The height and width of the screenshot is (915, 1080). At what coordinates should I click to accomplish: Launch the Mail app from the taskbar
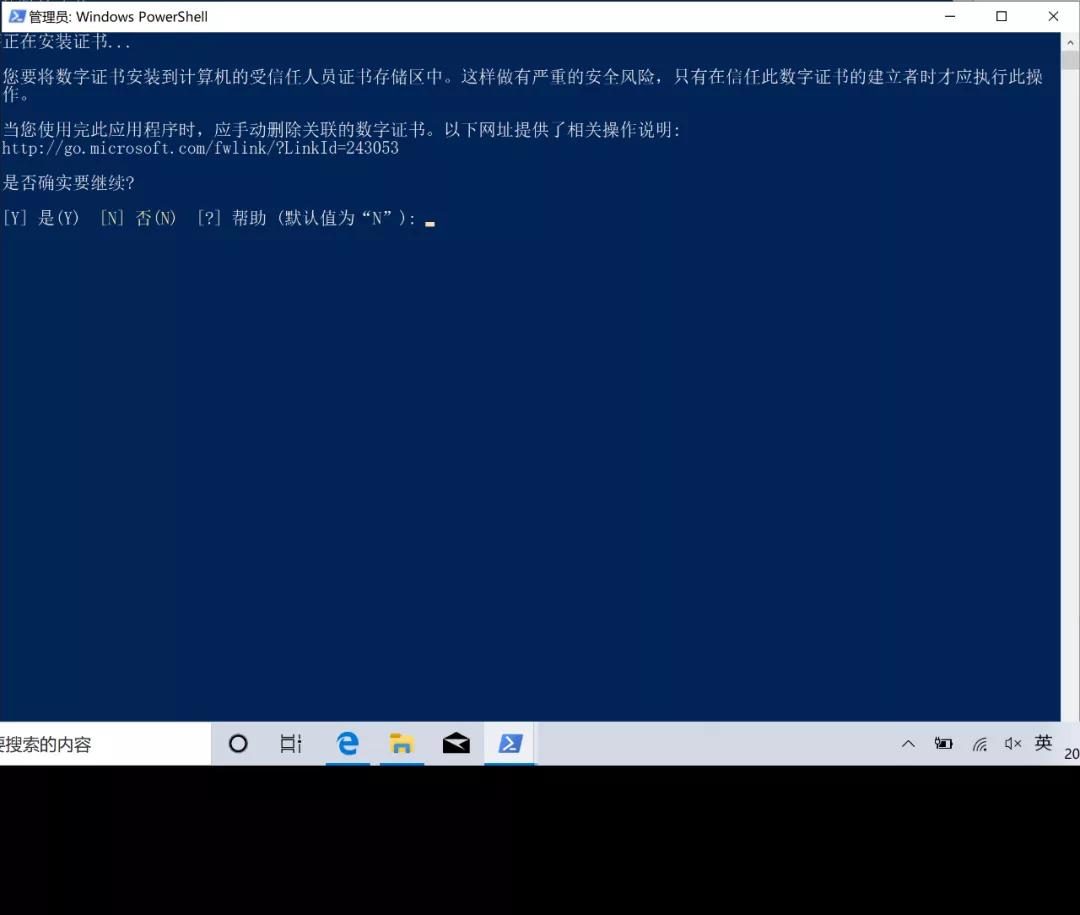point(456,743)
